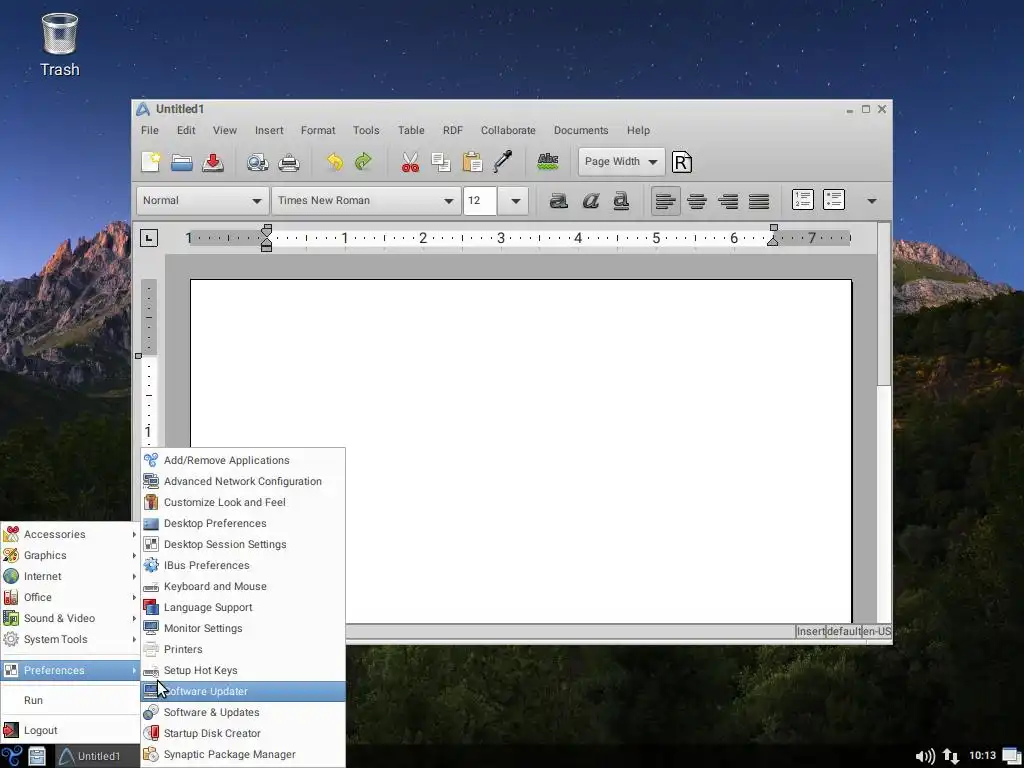This screenshot has width=1024, height=768.
Task: Create a new document with the New icon
Action: (x=150, y=162)
